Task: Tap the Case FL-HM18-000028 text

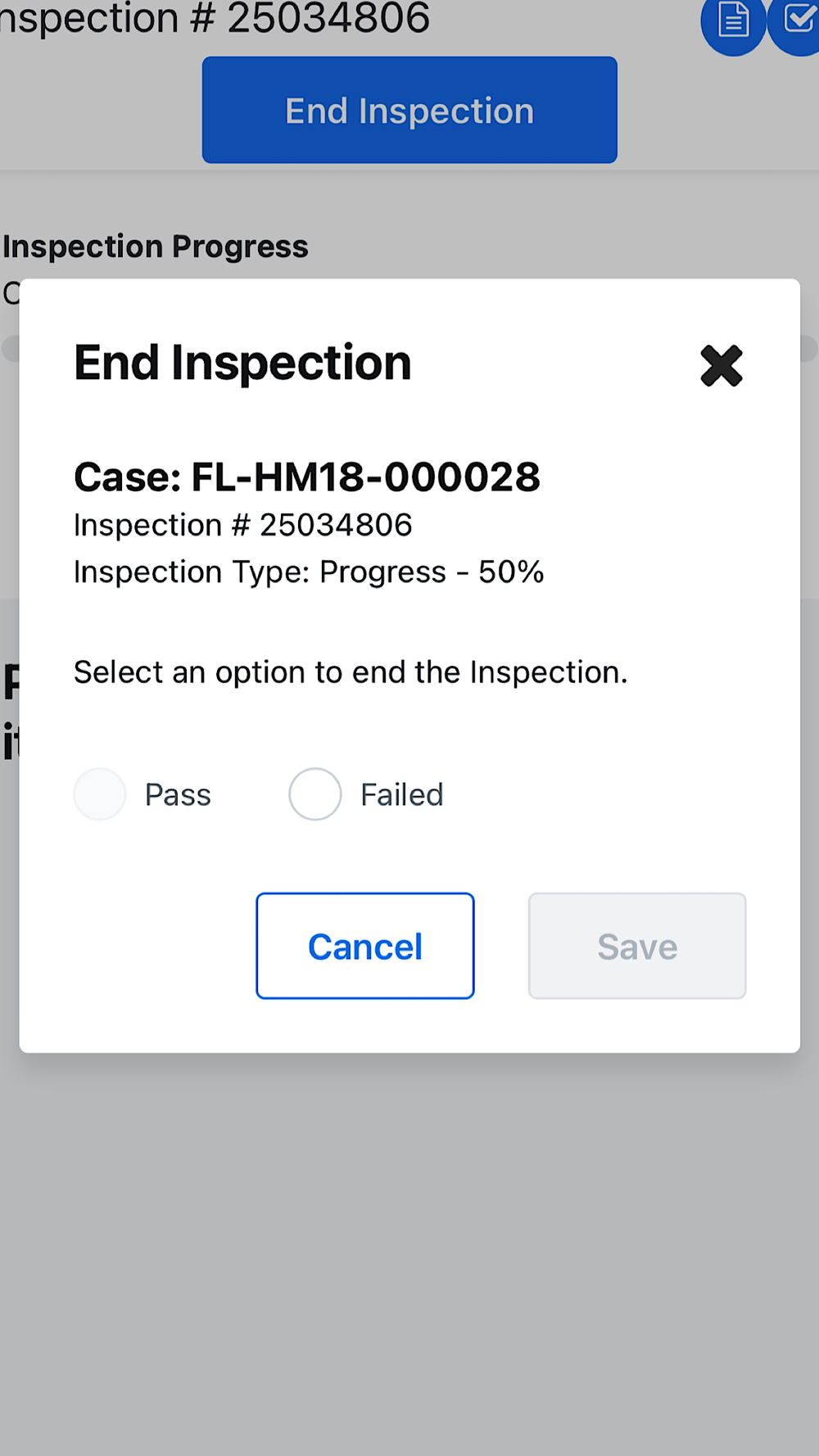Action: tap(307, 477)
